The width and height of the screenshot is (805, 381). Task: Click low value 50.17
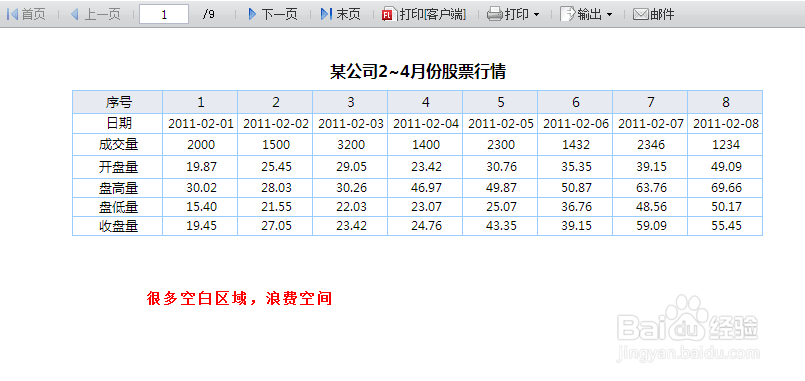point(725,207)
